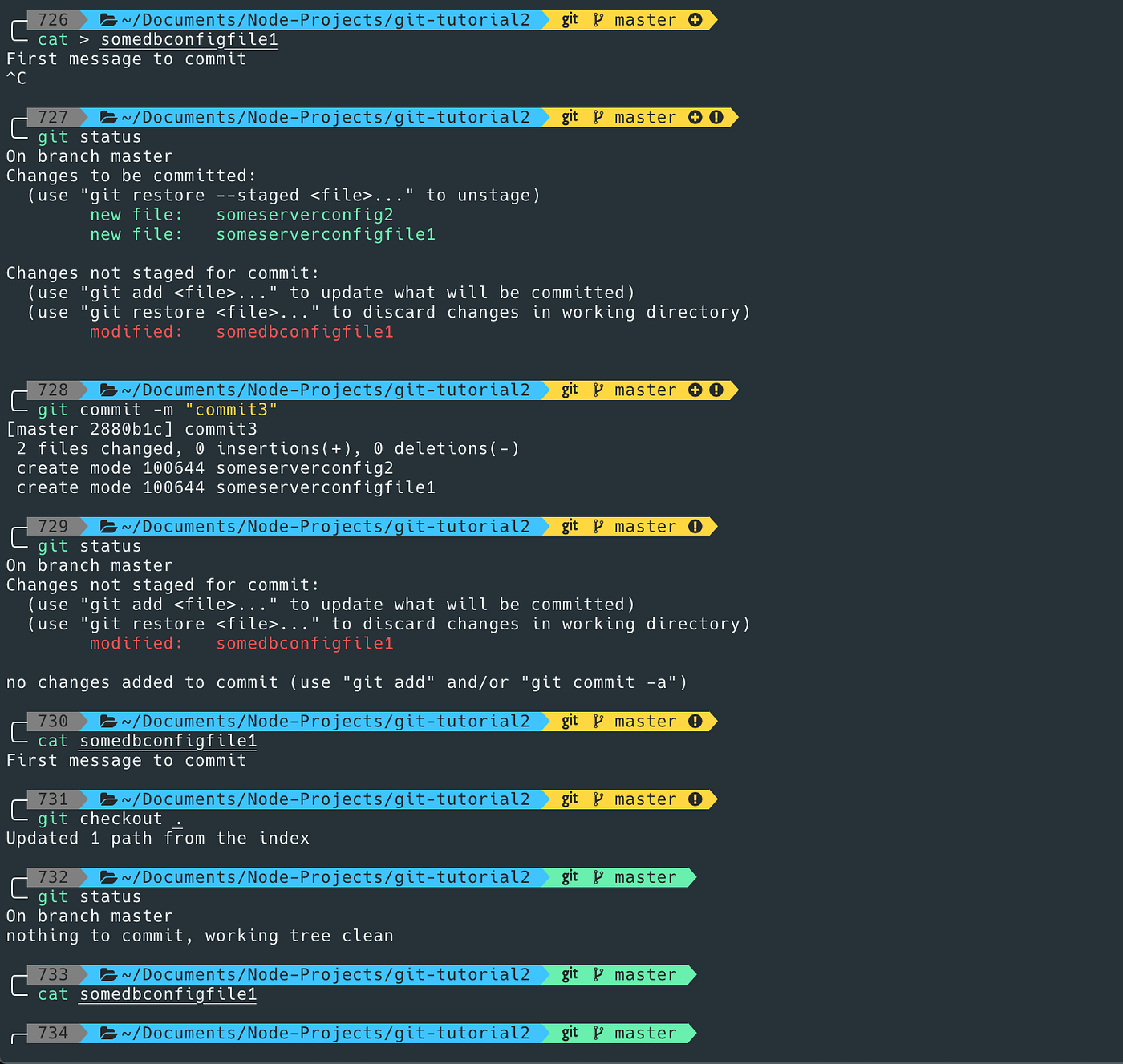
Task: Click prompt number 734
Action: 53,1034
